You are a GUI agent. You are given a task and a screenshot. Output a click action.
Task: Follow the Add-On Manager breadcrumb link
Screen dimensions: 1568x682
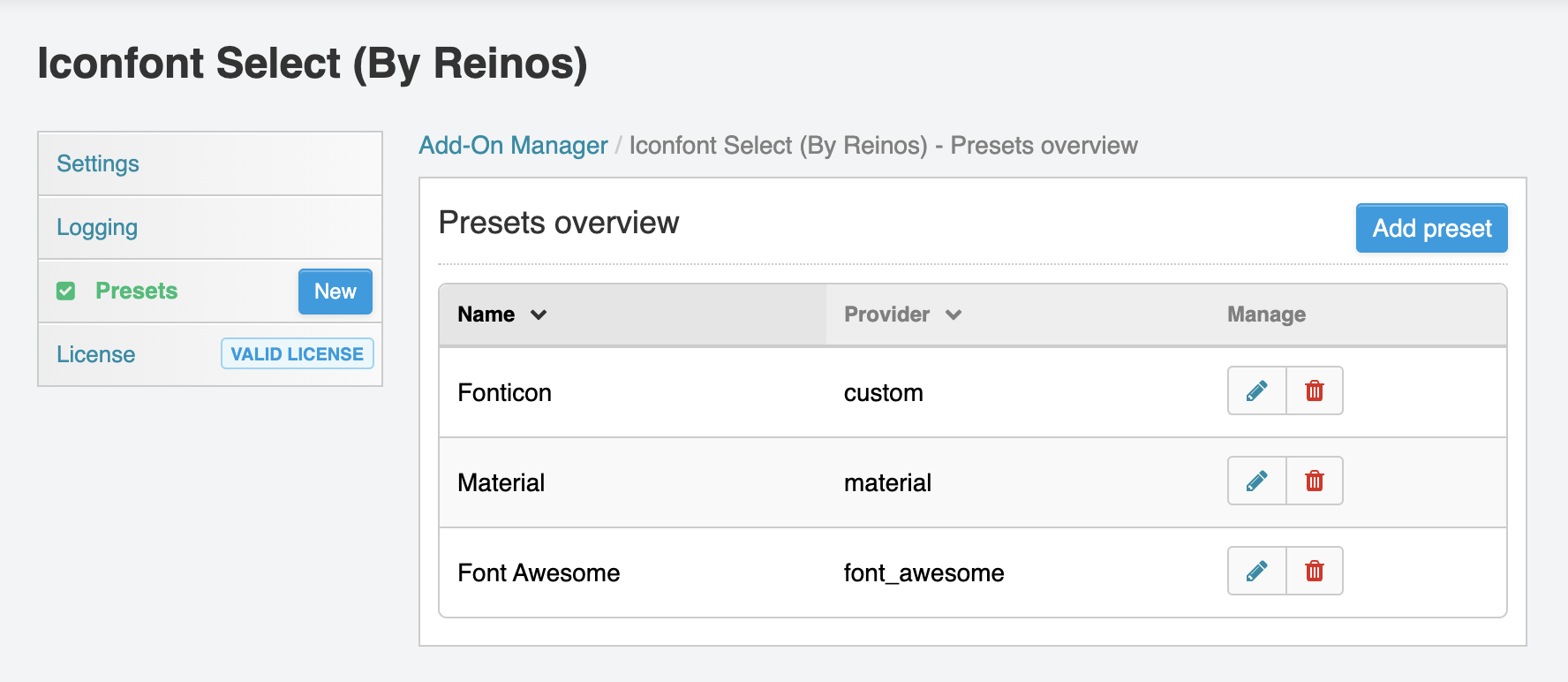pyautogui.click(x=513, y=145)
